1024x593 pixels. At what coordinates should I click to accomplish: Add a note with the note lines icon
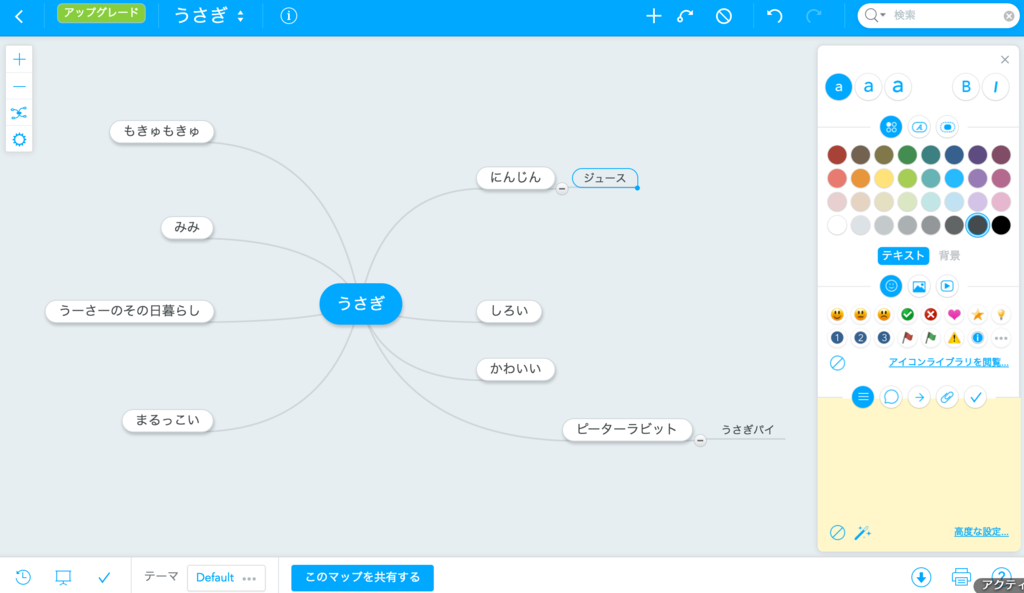point(862,397)
